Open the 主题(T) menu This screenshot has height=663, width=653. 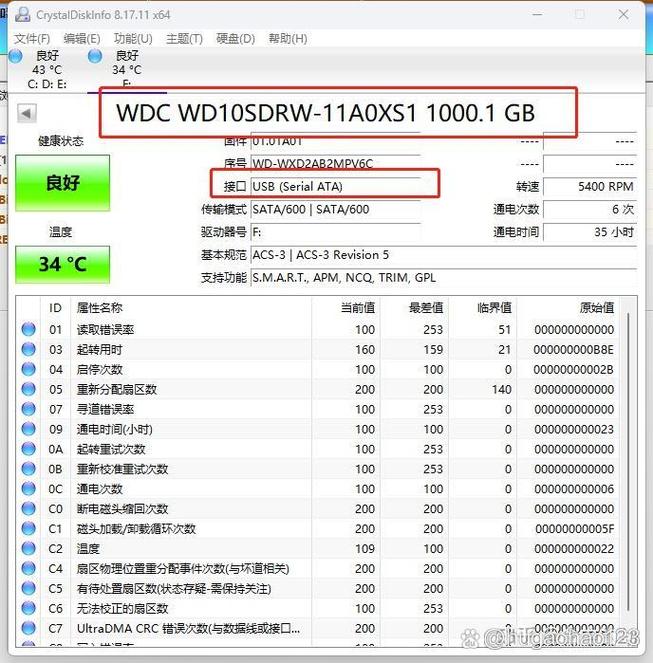(x=184, y=39)
